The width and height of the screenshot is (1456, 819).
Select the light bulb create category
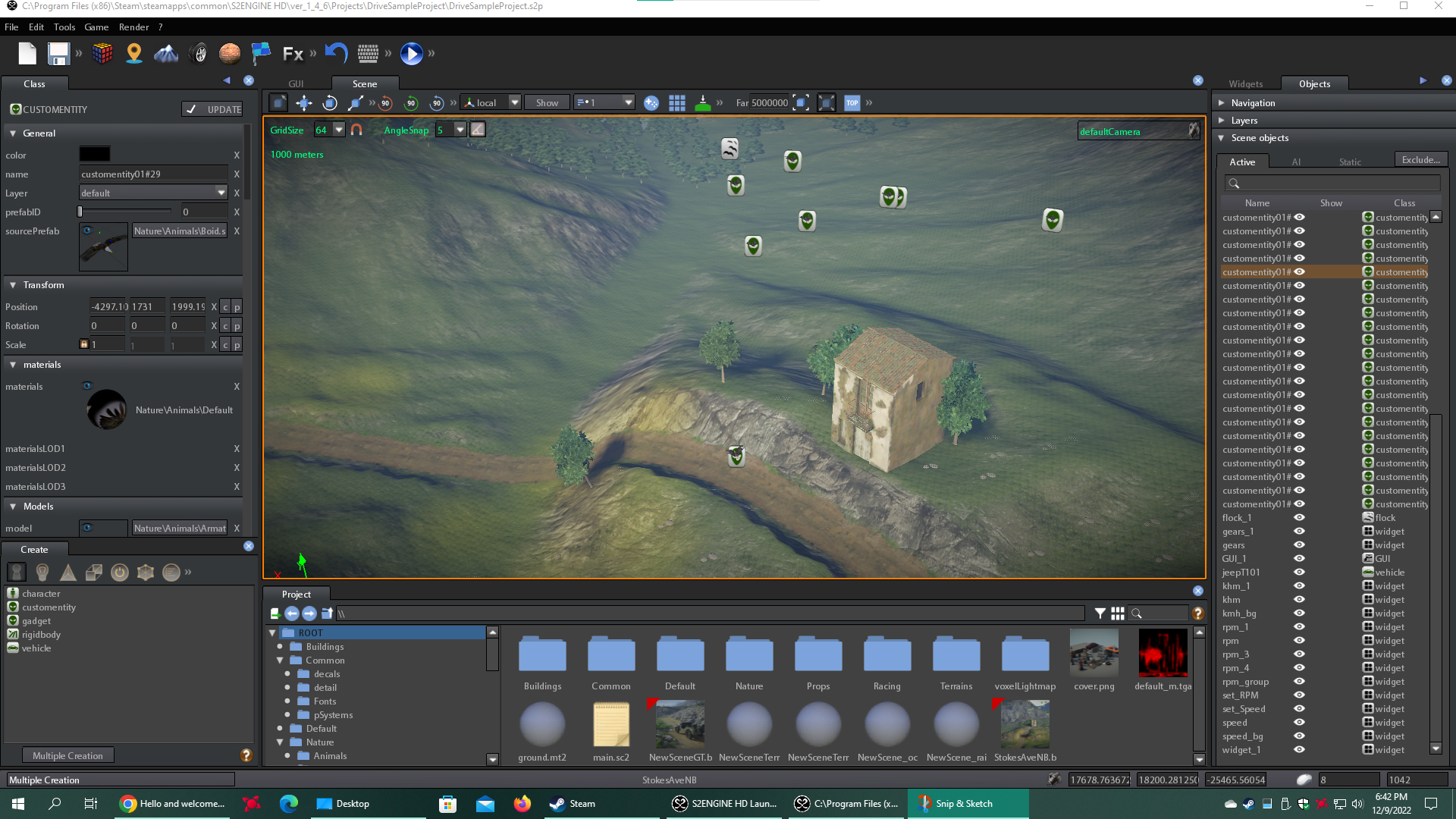pos(42,573)
